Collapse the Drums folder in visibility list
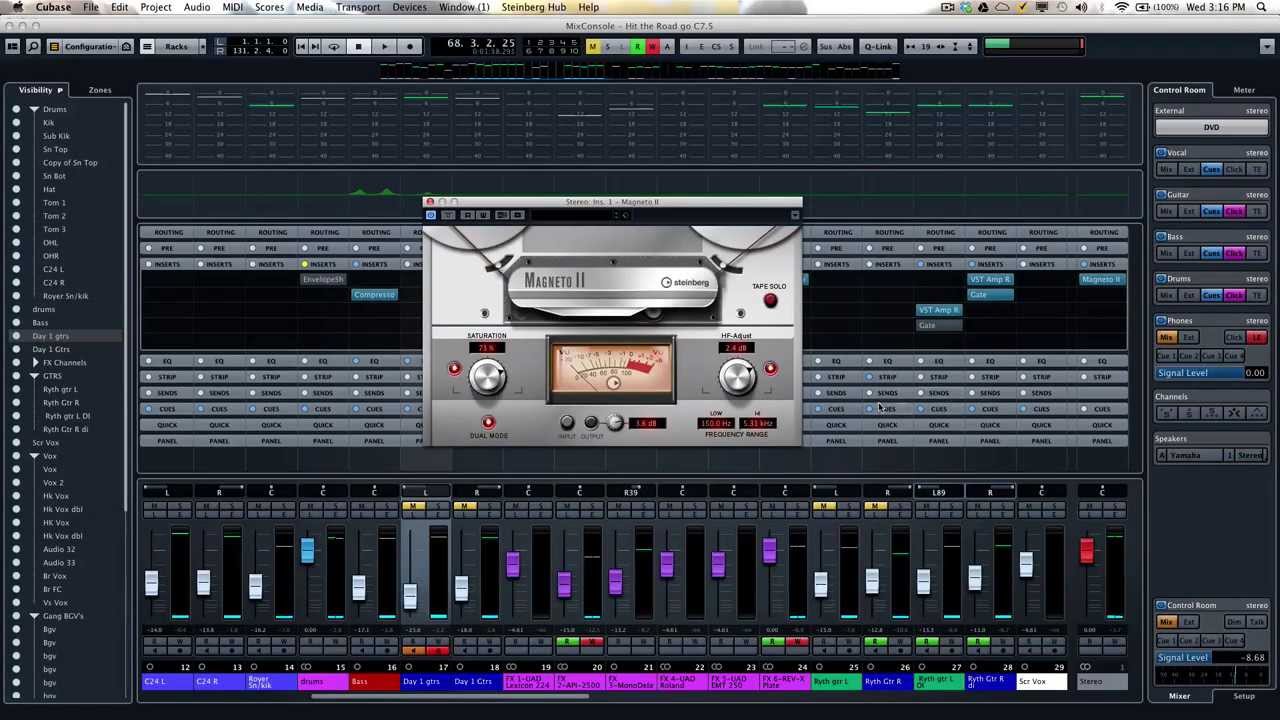The image size is (1280, 720). pyautogui.click(x=34, y=109)
